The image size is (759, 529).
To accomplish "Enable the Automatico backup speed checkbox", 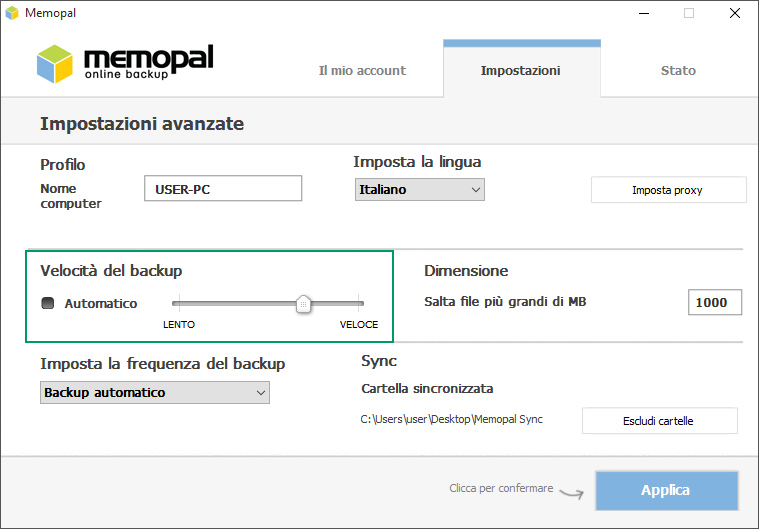I will [x=47, y=303].
